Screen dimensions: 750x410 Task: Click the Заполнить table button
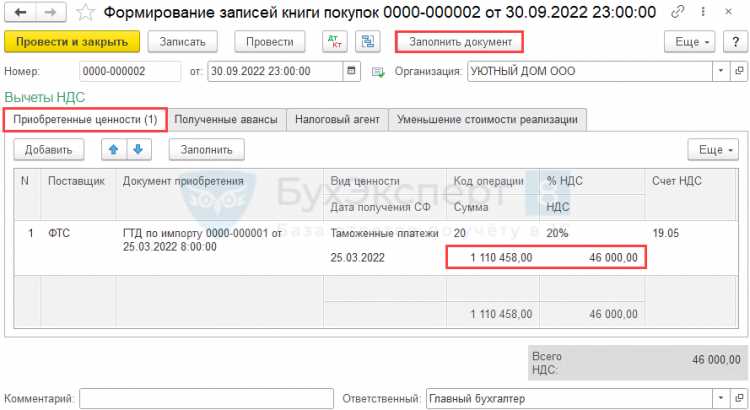[207, 150]
